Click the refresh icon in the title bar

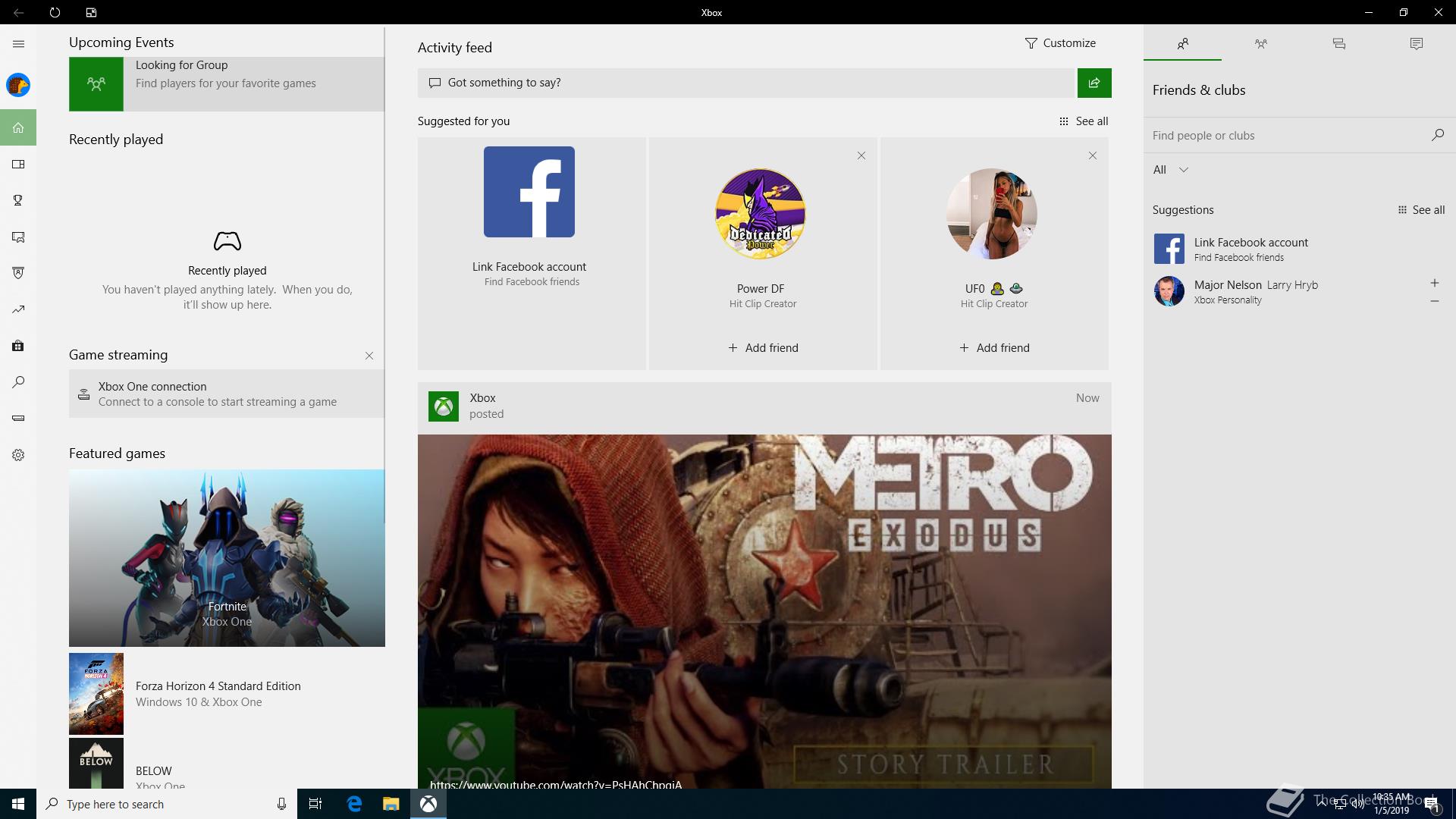click(55, 12)
